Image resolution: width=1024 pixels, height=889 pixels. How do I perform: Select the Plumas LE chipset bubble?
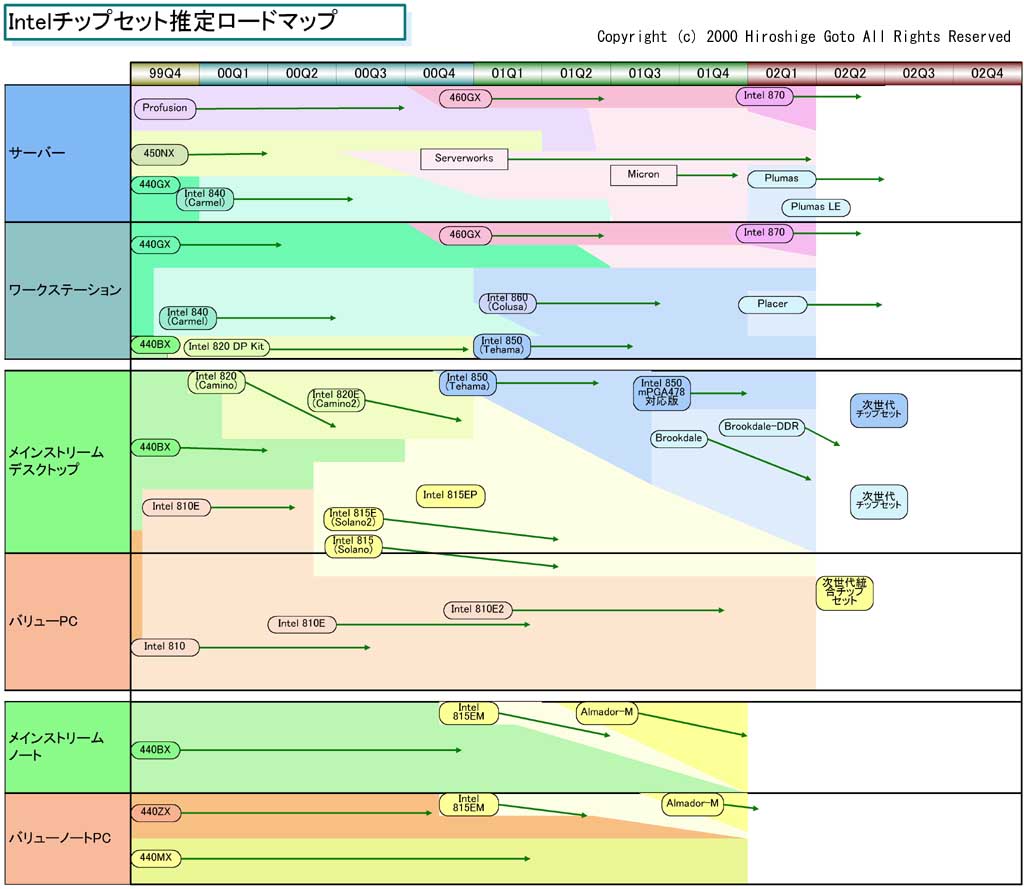pyautogui.click(x=815, y=207)
